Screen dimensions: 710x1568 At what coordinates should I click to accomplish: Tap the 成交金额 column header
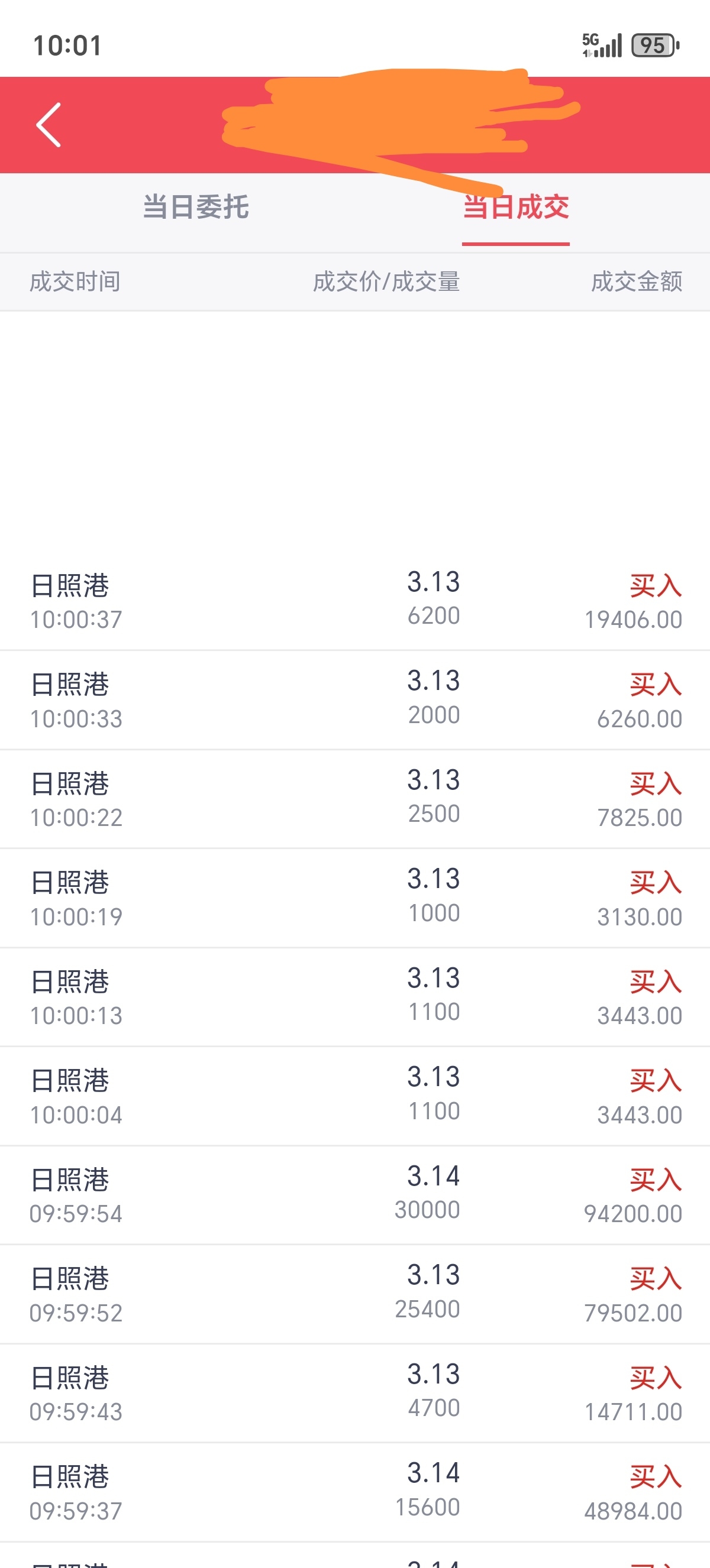[636, 282]
